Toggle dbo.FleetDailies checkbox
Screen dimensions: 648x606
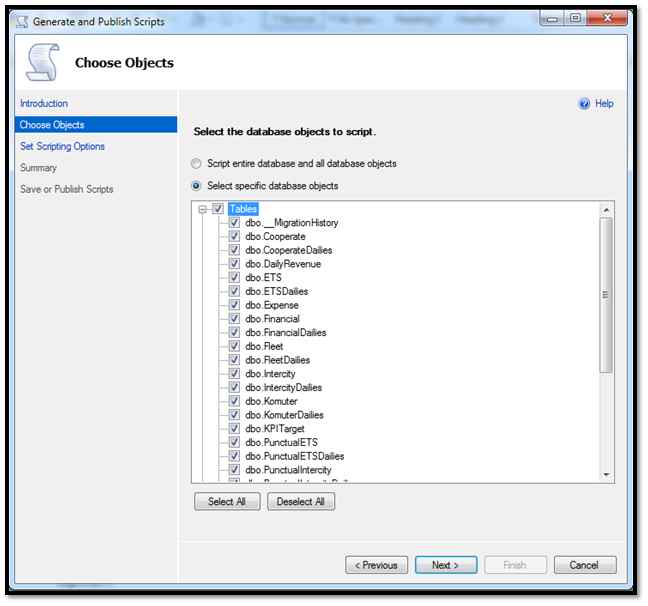234,360
